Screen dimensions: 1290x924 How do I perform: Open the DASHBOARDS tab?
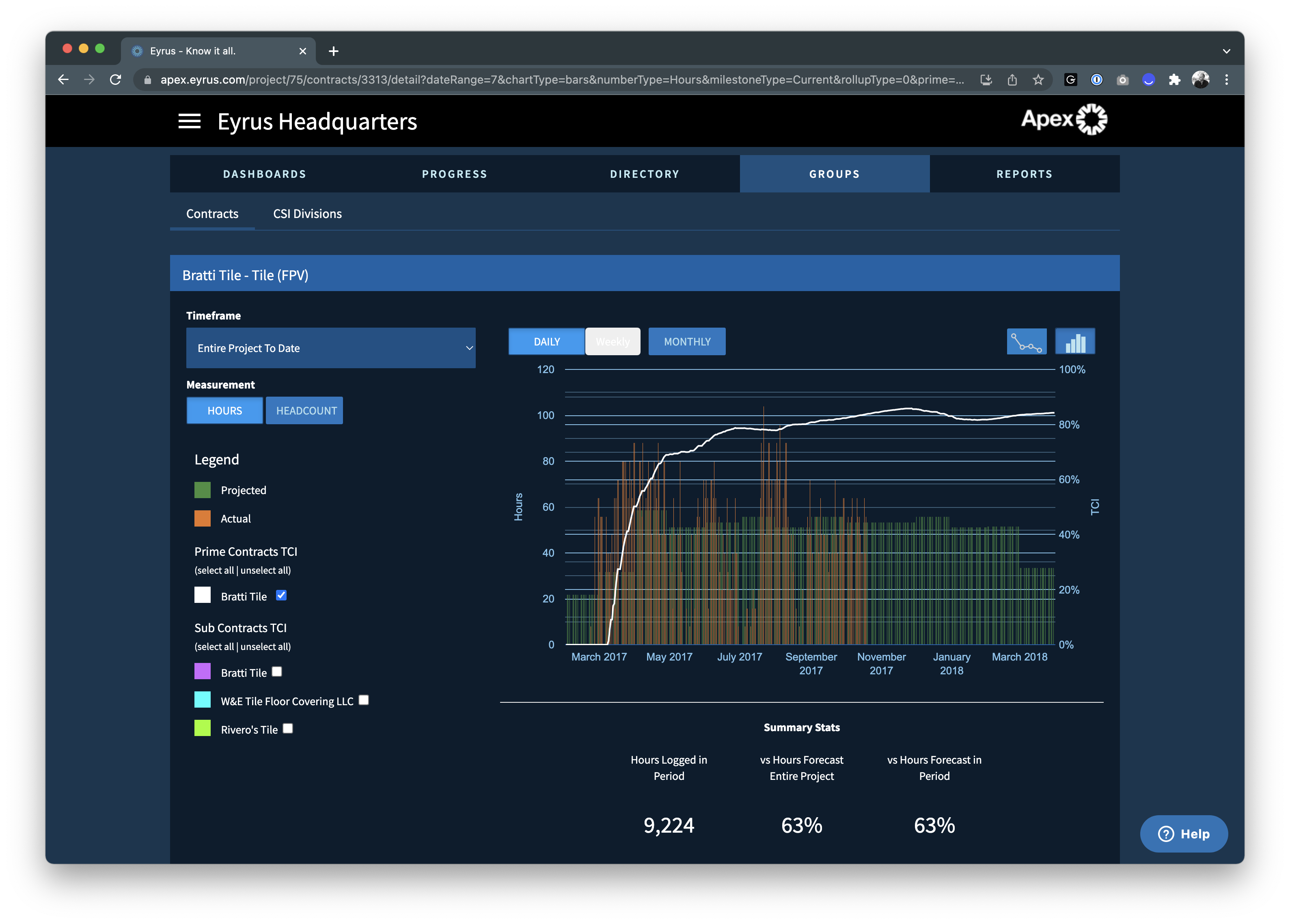click(265, 174)
